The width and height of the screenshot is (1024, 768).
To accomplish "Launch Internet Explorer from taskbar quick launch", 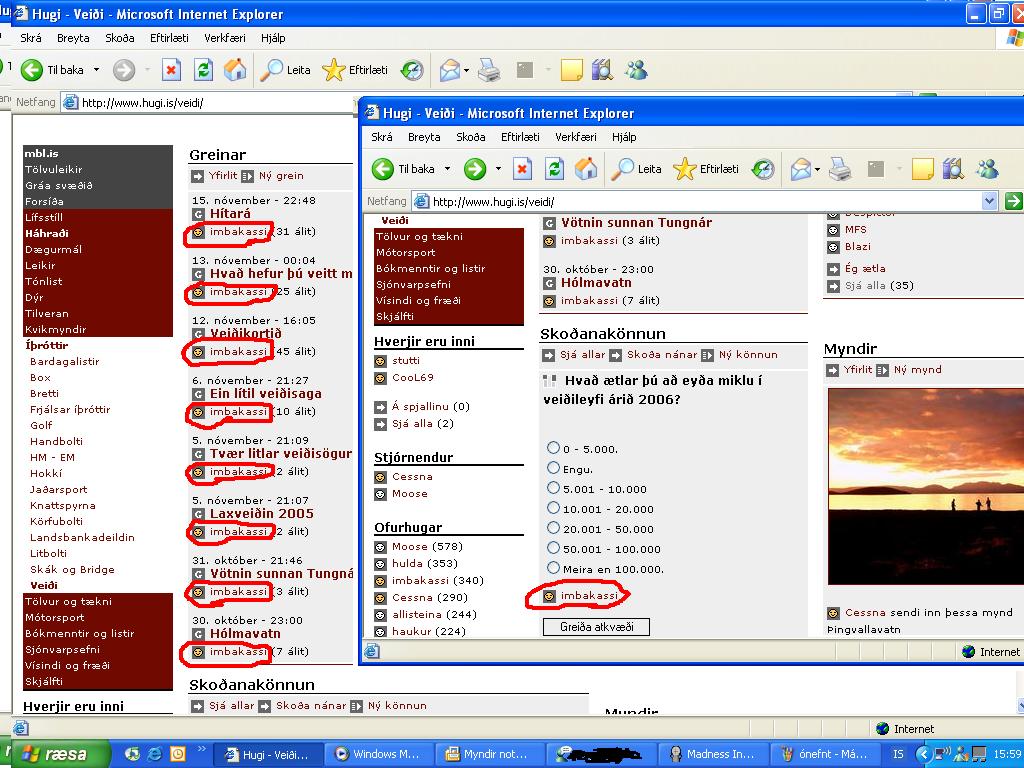I will click(155, 754).
